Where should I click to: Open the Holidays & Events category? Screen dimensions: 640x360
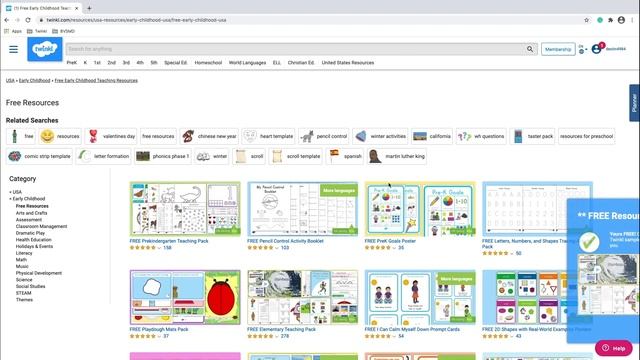tap(34, 247)
